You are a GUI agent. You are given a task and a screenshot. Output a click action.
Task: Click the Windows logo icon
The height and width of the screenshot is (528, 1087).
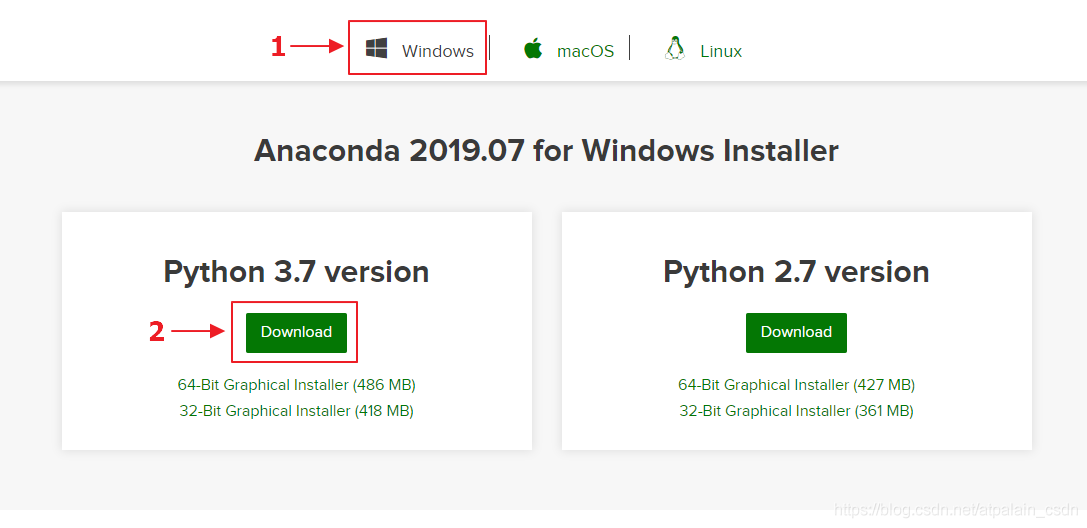[376, 49]
